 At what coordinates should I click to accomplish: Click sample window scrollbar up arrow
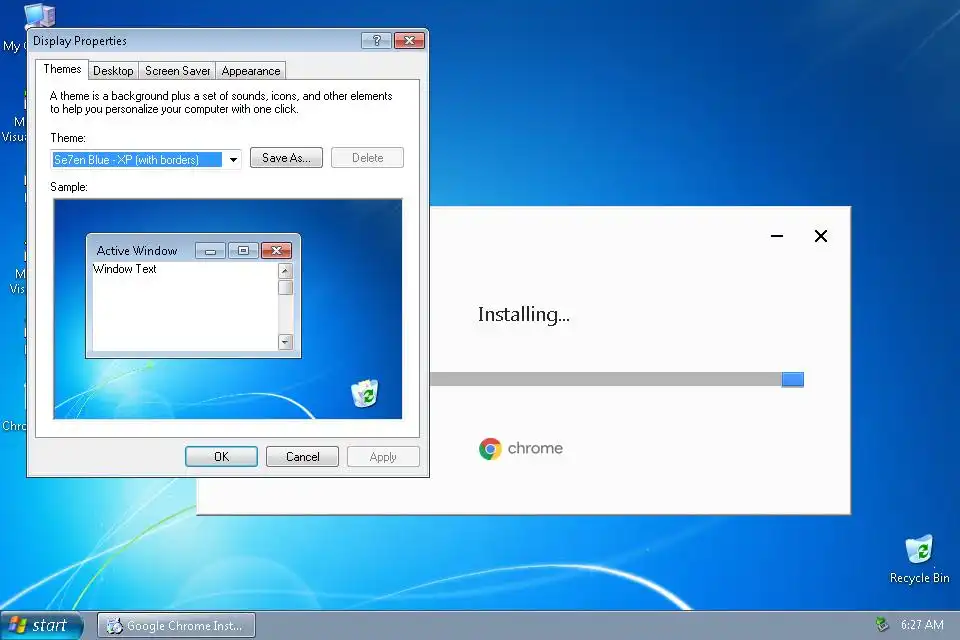[x=285, y=271]
